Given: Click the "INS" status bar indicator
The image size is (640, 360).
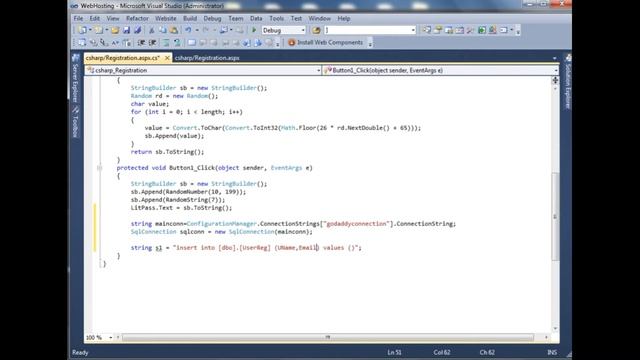Looking at the screenshot, I should [552, 352].
